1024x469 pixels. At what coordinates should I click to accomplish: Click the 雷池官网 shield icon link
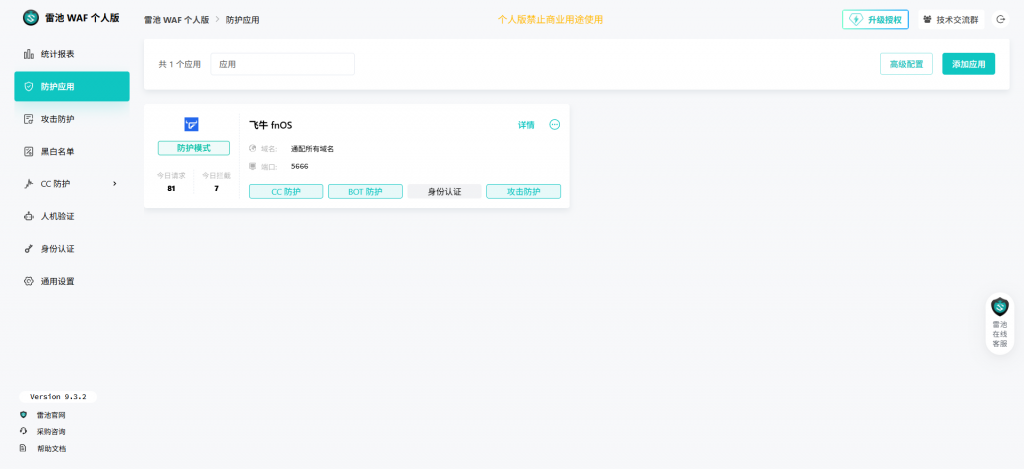tap(24, 415)
